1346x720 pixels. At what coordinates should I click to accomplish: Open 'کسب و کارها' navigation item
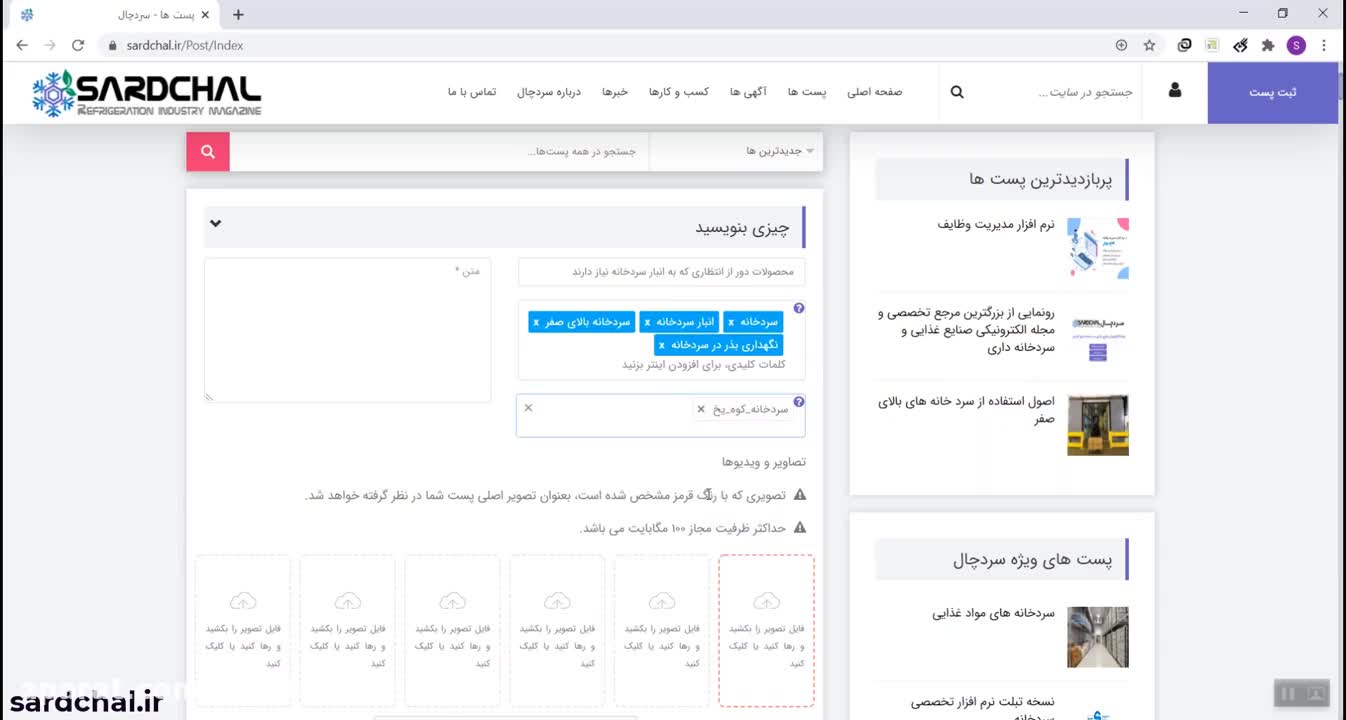click(678, 92)
